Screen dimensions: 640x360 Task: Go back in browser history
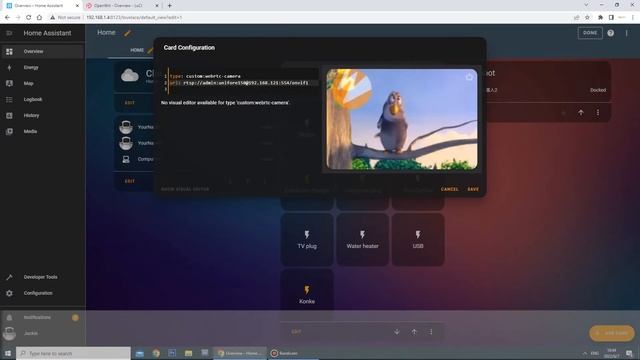tap(7, 18)
